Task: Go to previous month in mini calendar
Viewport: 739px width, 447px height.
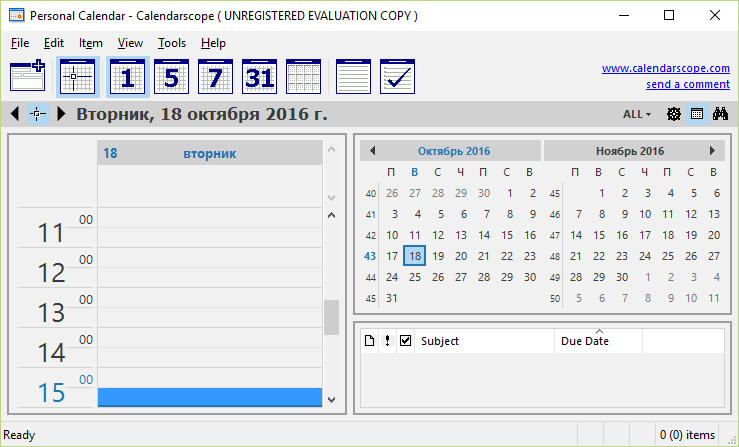Action: click(x=372, y=151)
